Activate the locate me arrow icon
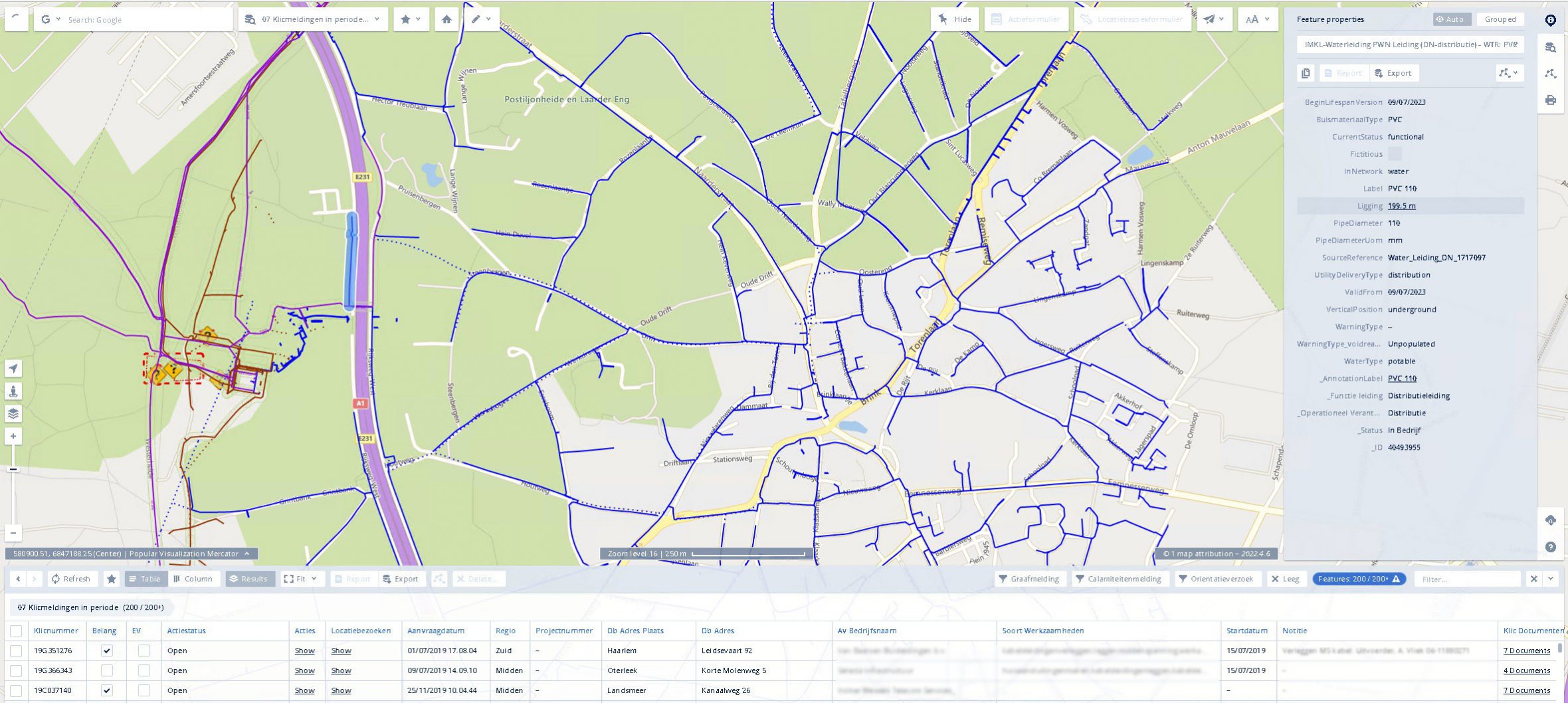Screen dimensions: 1568x703 coord(13,368)
